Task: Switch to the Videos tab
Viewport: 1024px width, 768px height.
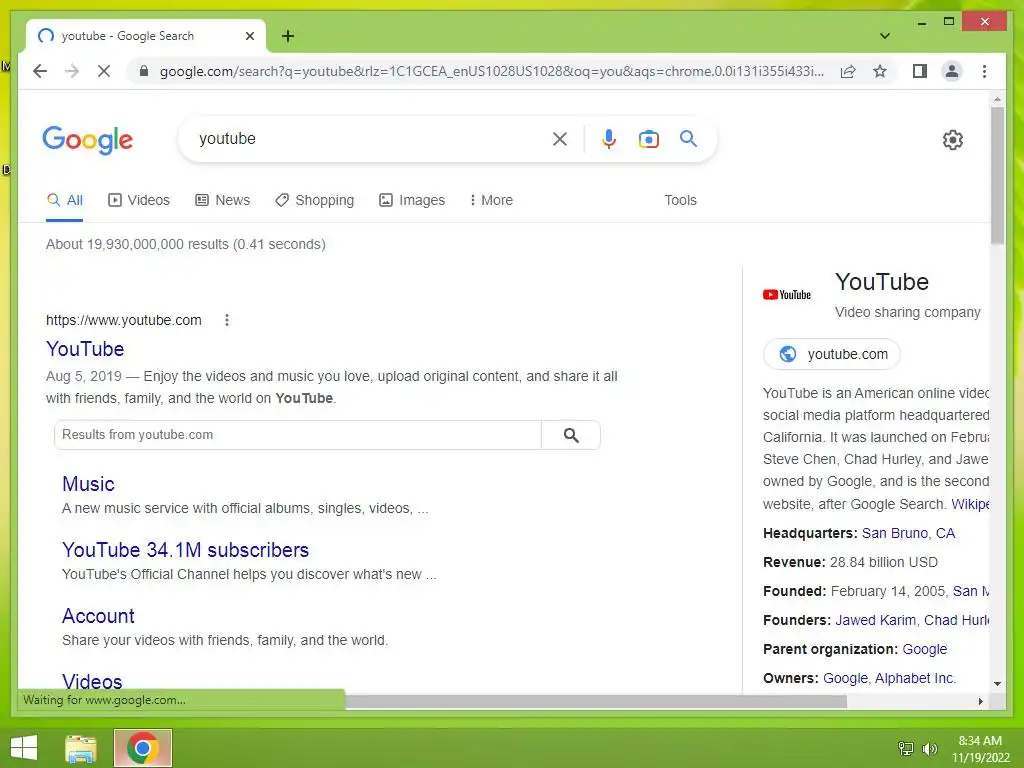Action: [x=138, y=200]
